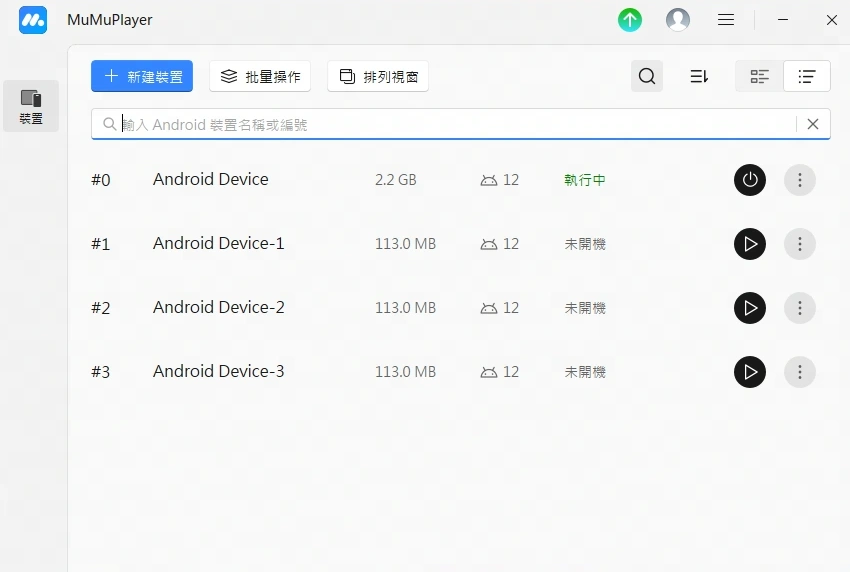Click 未開機 status of Android Device-1

point(585,243)
